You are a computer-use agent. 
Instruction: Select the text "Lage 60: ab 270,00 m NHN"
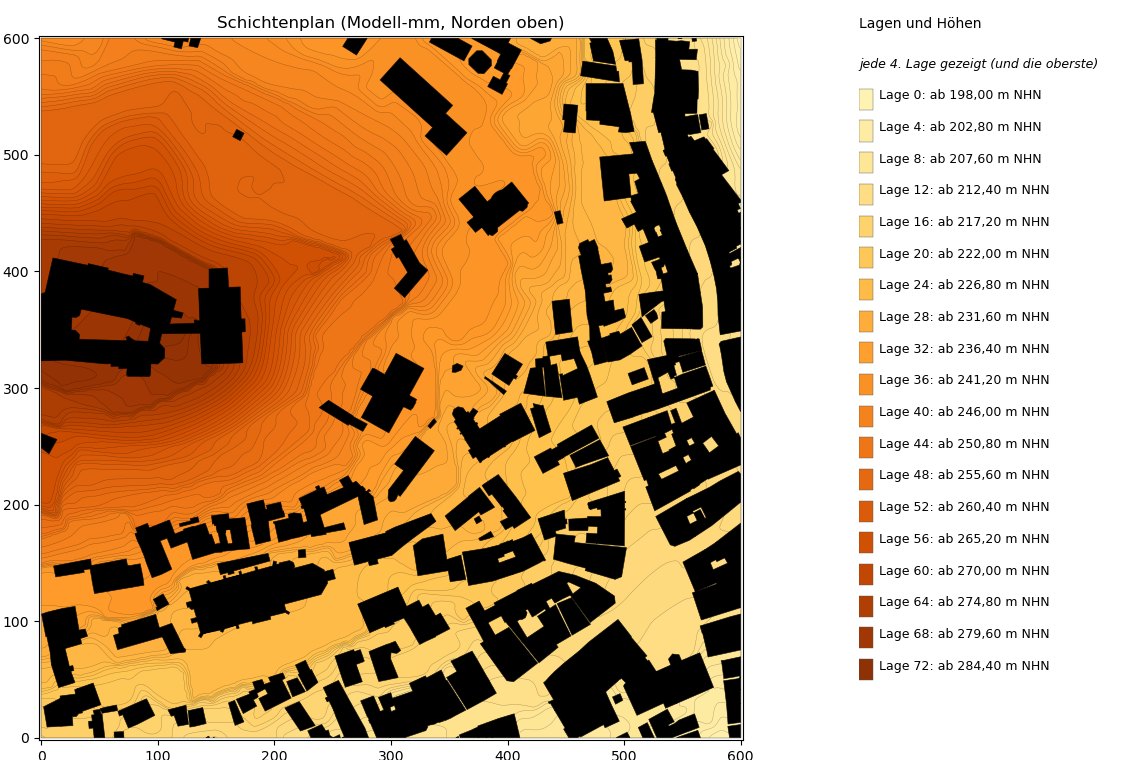(964, 571)
